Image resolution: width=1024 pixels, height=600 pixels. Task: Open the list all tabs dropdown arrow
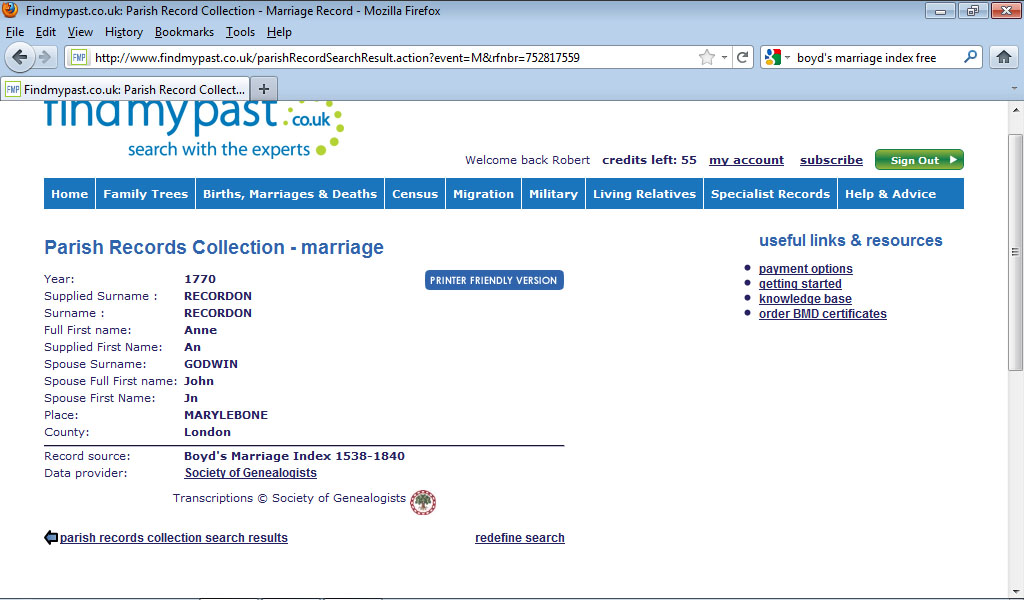(x=1014, y=88)
